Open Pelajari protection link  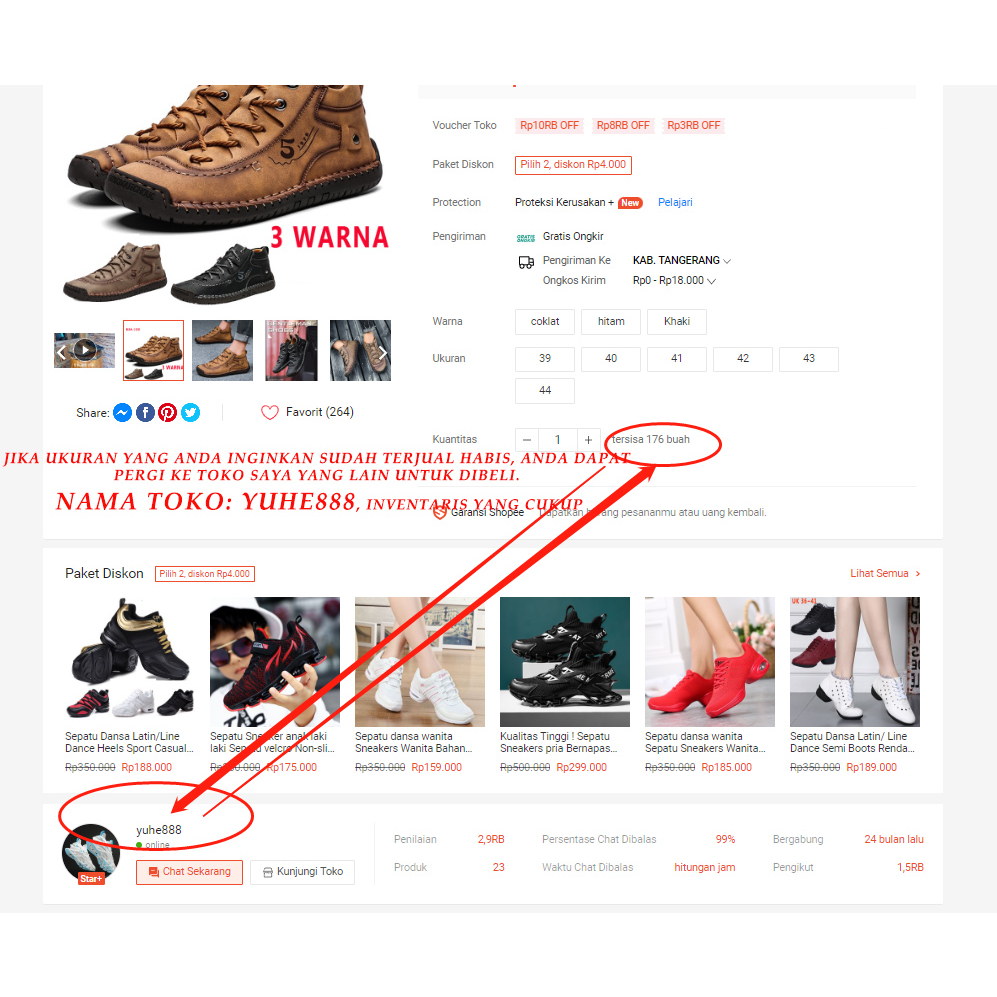[x=675, y=202]
